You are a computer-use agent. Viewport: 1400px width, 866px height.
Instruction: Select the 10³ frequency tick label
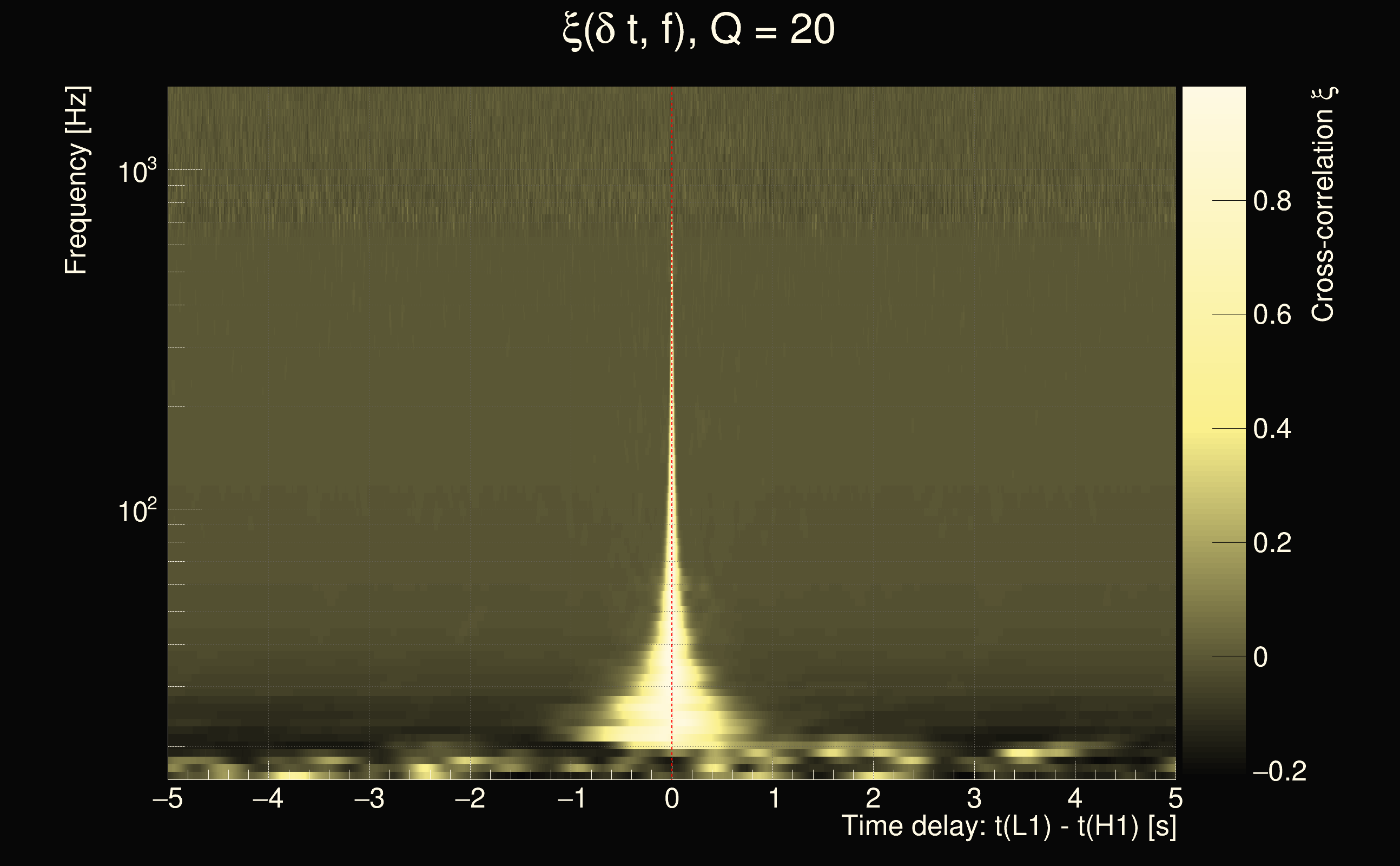point(136,171)
